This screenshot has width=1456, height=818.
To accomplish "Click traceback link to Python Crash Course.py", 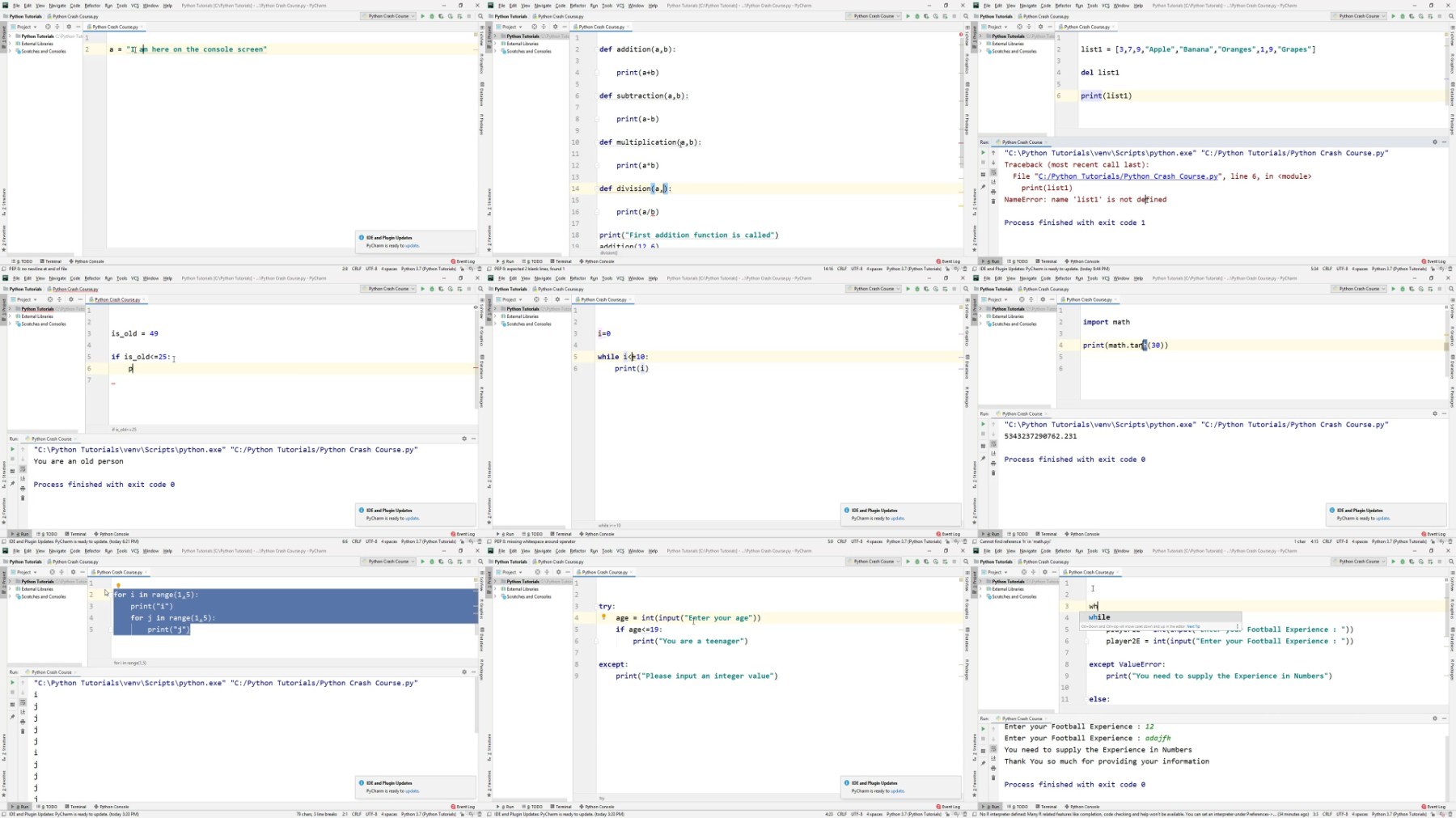I will (1128, 176).
